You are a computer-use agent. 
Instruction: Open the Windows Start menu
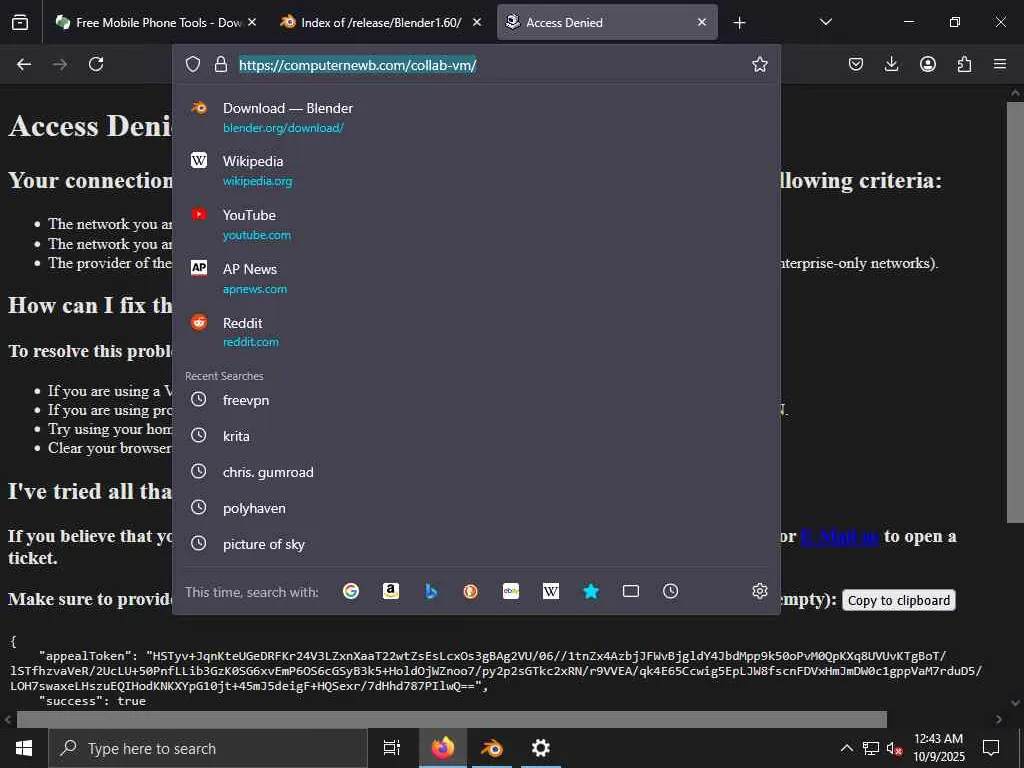coord(24,748)
